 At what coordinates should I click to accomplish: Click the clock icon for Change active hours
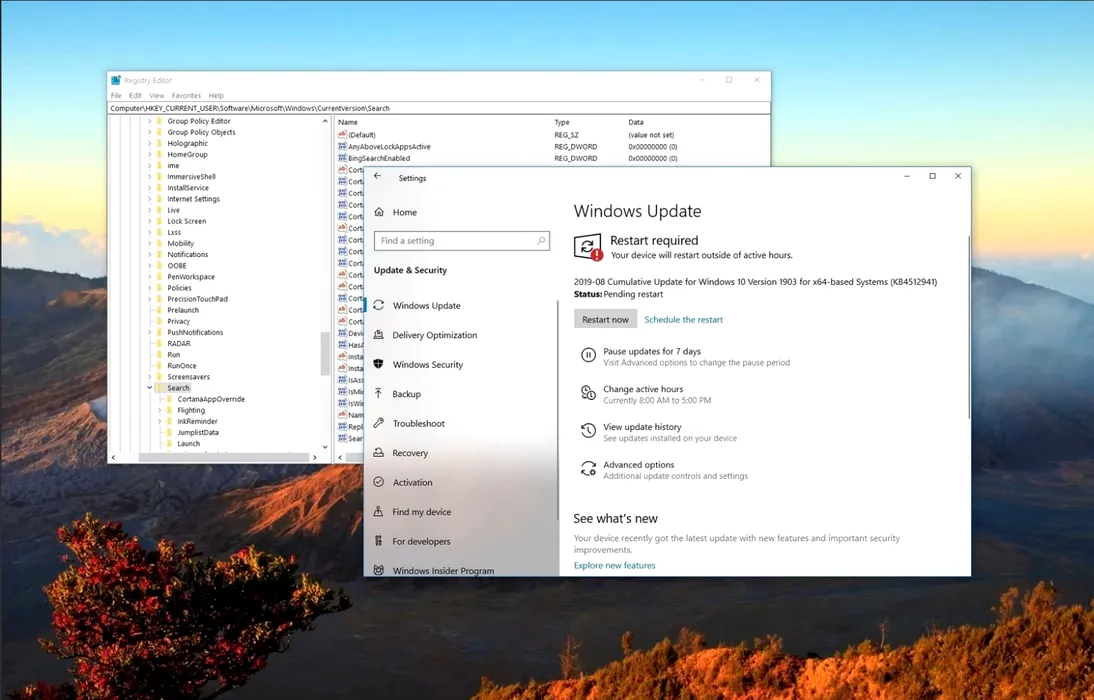click(588, 393)
